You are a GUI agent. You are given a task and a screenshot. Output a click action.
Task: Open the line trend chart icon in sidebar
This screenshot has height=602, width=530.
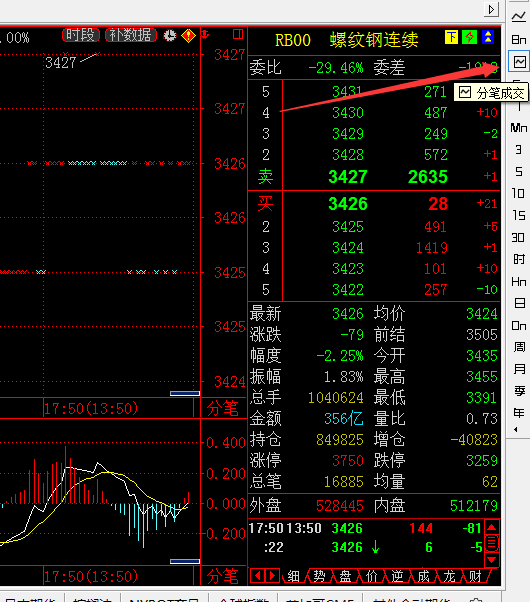(518, 17)
